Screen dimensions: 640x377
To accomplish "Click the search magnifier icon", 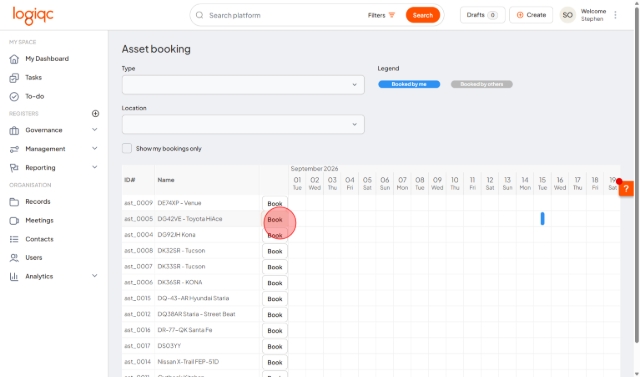I will [x=199, y=15].
